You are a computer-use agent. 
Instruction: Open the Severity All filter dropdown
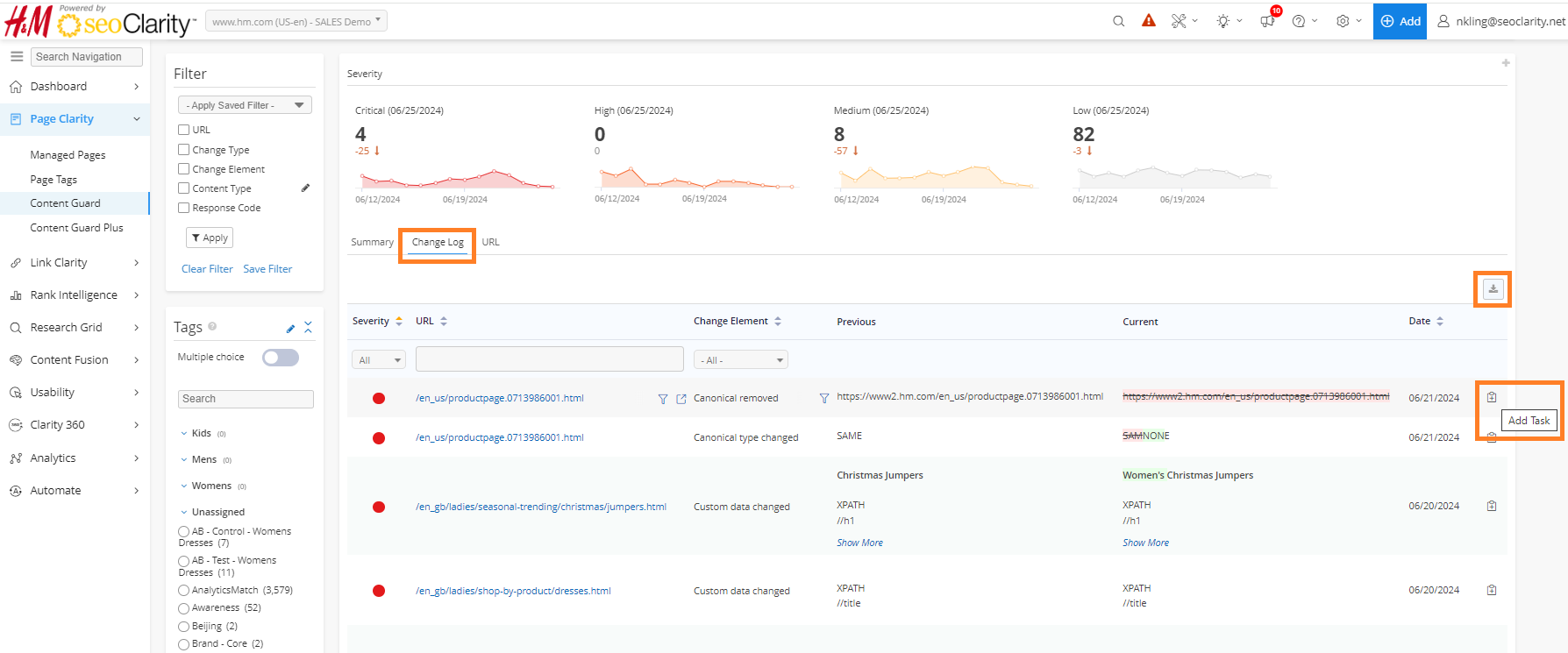click(379, 360)
